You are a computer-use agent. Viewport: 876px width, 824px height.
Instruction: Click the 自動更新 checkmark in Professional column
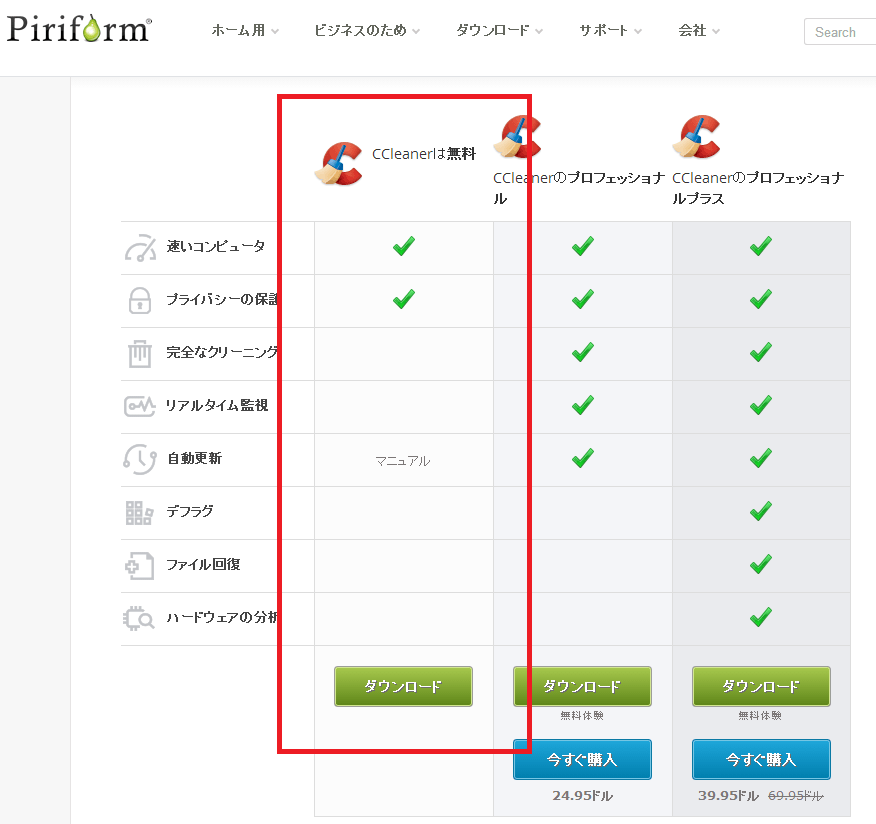(x=583, y=459)
